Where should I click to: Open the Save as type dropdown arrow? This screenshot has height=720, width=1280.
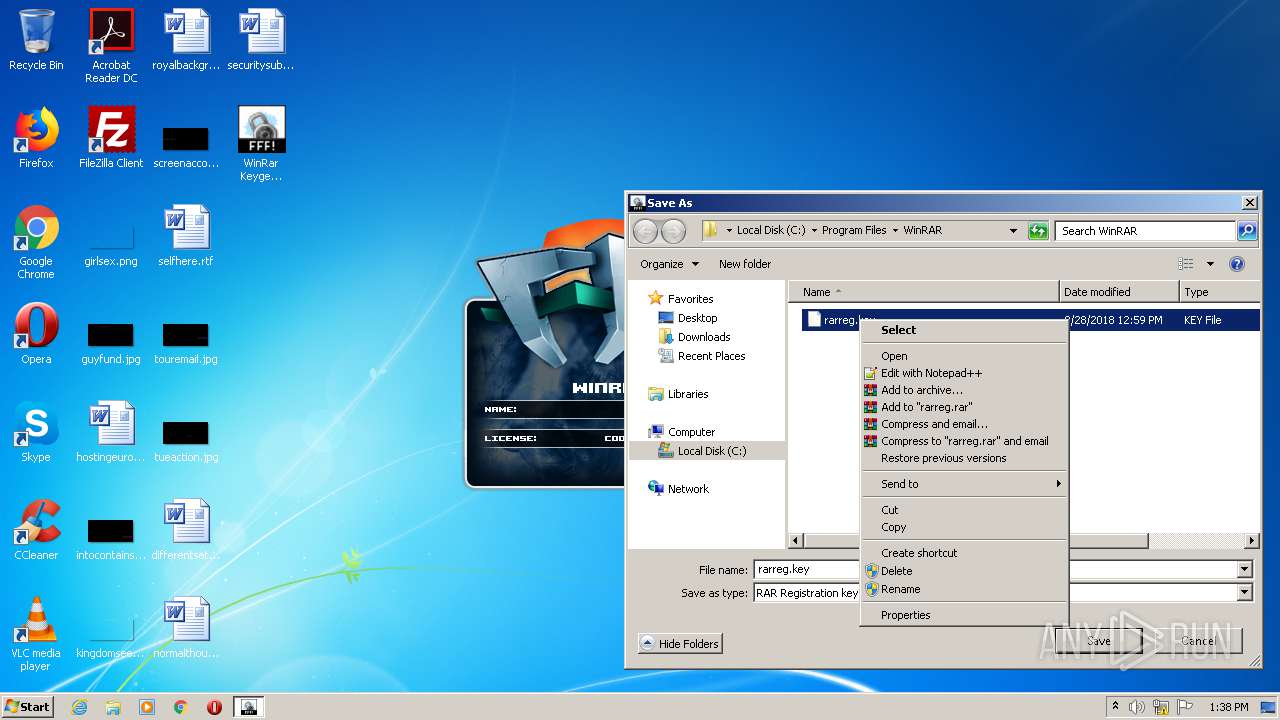pyautogui.click(x=1245, y=593)
